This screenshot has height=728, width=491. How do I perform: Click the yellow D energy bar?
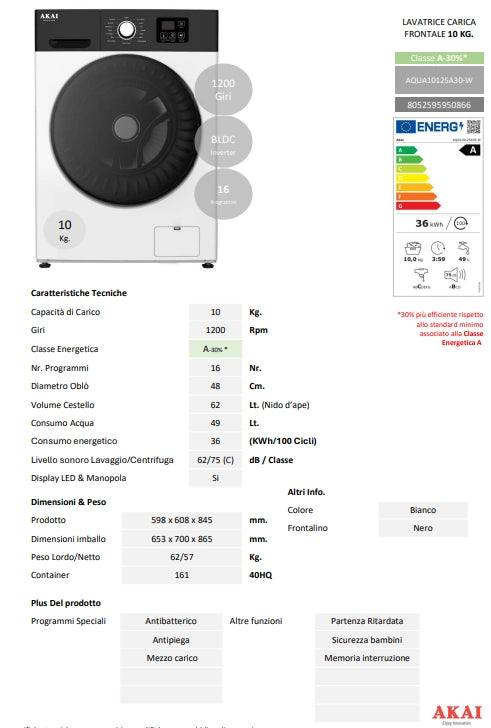(413, 178)
